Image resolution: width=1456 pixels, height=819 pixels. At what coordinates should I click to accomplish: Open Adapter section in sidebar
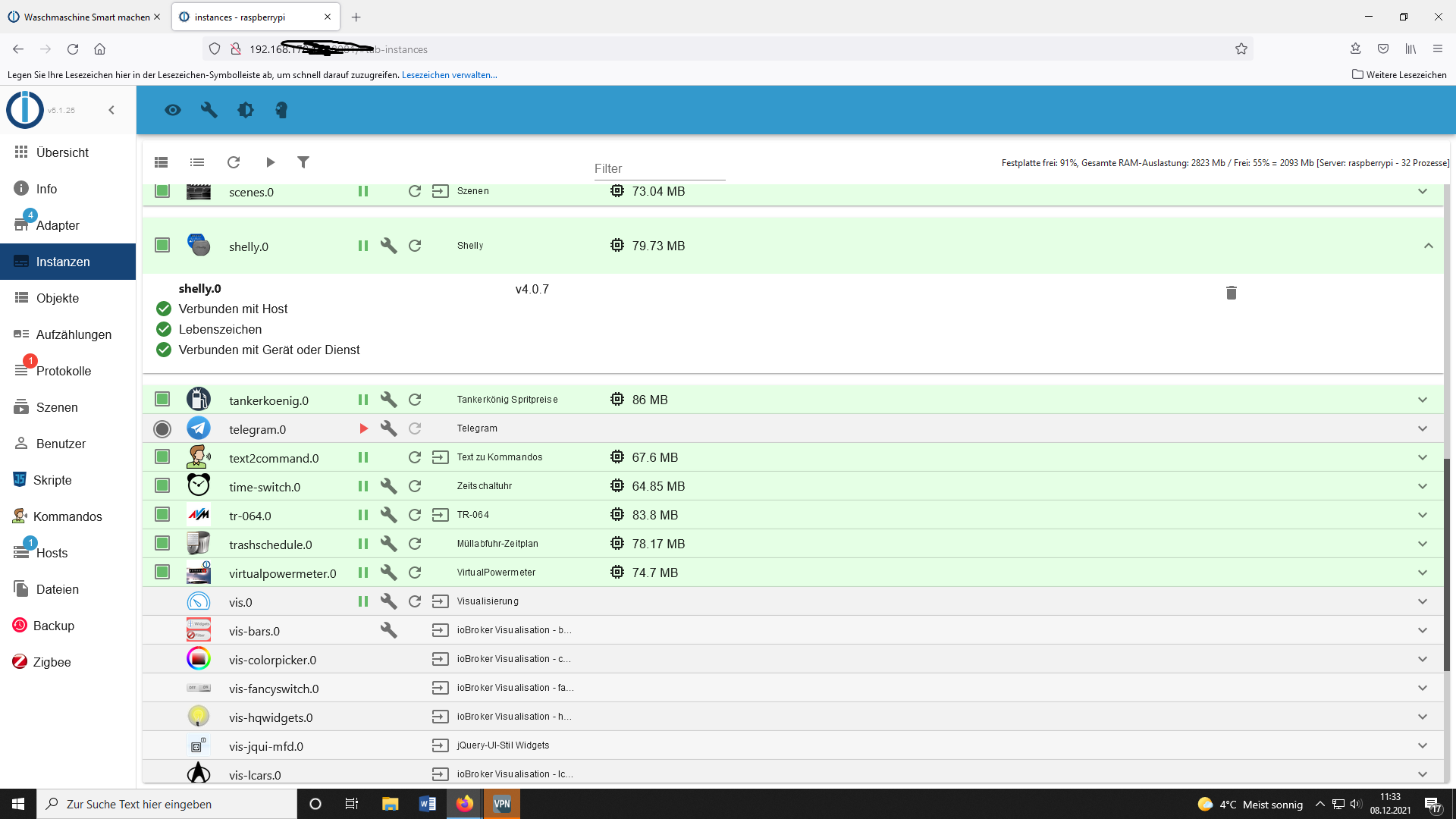(x=68, y=225)
